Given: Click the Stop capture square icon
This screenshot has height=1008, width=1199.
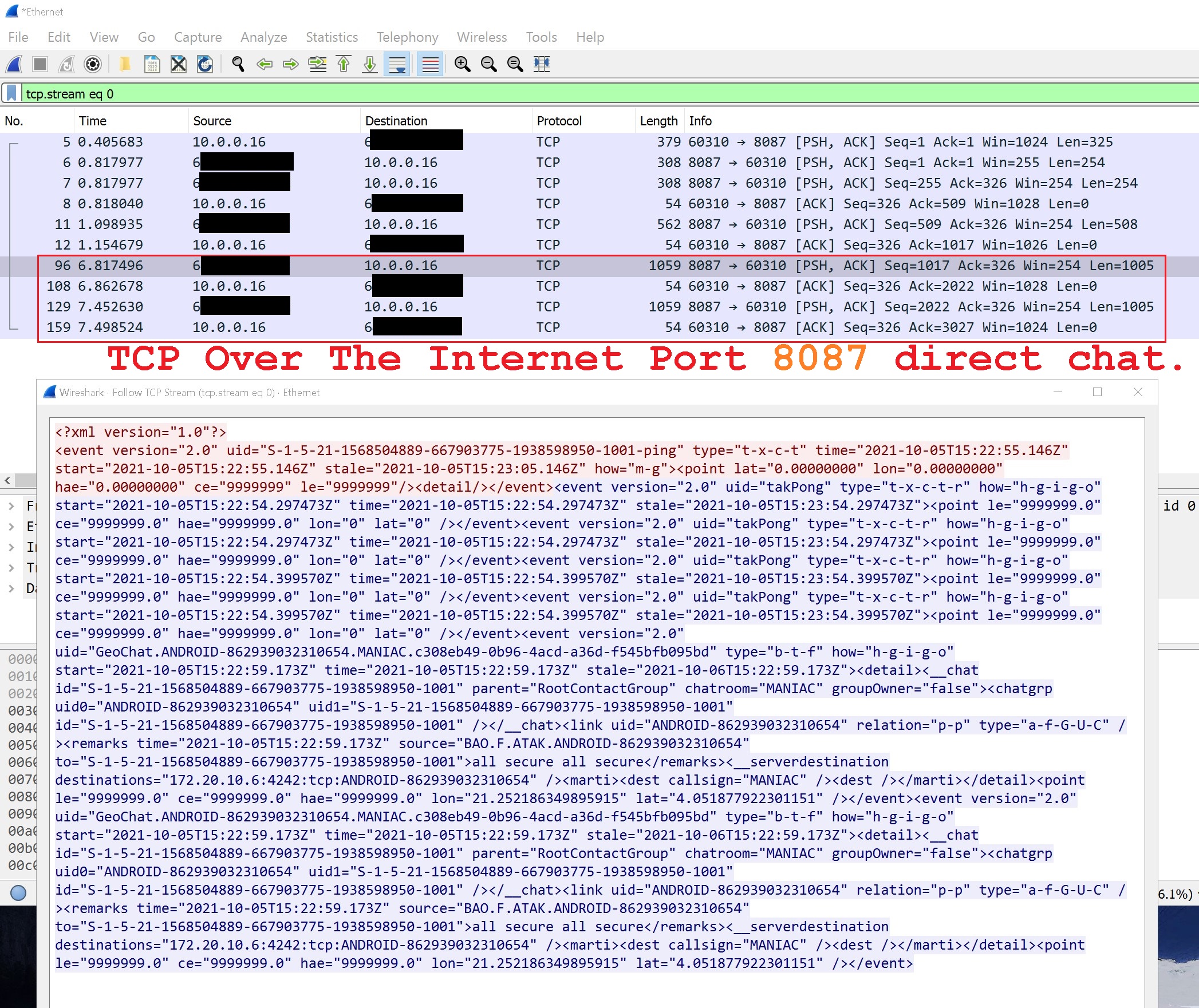Looking at the screenshot, I should (x=40, y=64).
